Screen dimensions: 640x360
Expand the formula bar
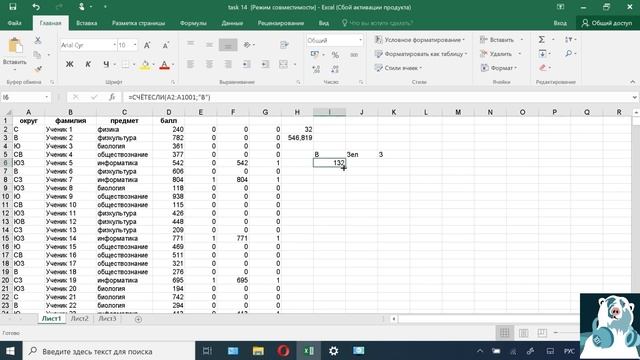pyautogui.click(x=634, y=97)
